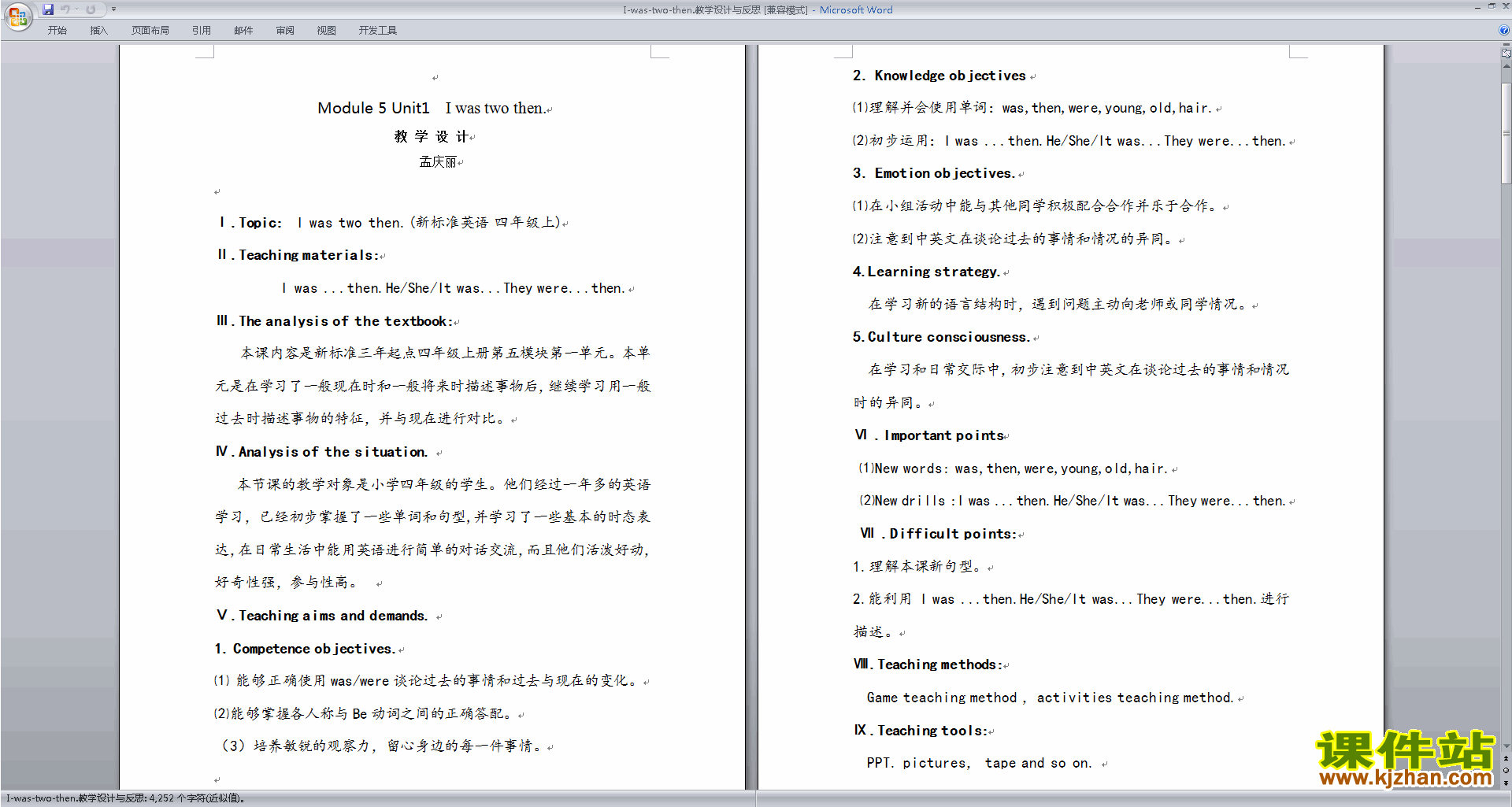Click the line '3. Emotion objectives.'
1512x807 pixels.
[934, 173]
